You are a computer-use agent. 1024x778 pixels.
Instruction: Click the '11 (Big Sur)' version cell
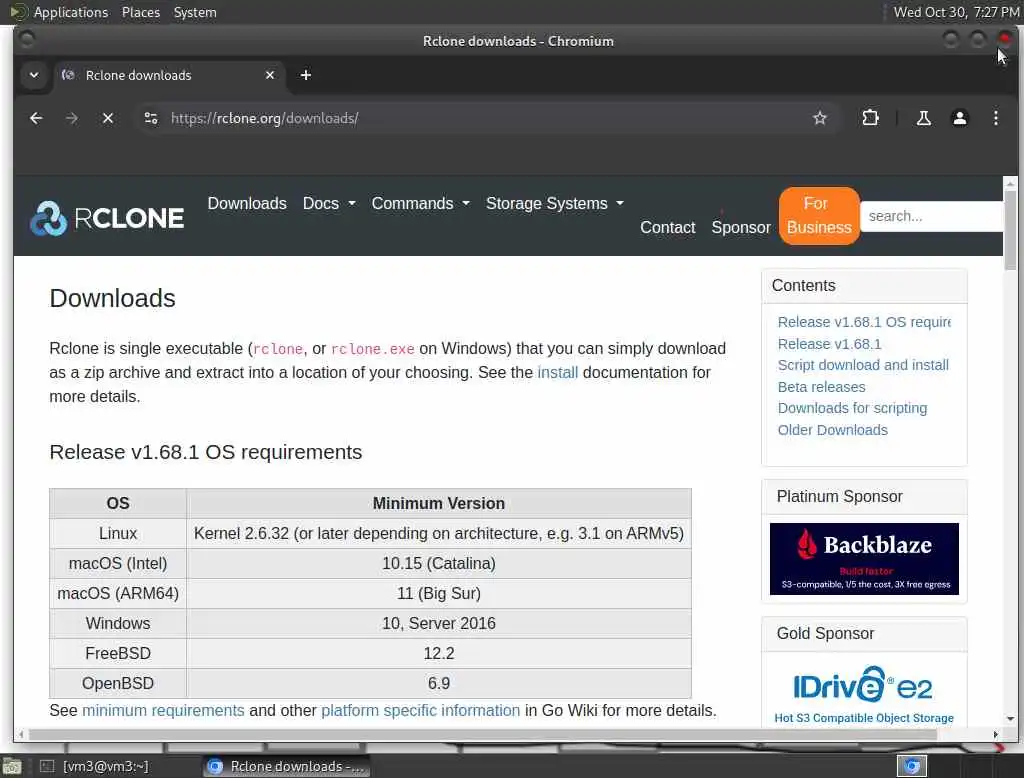coord(439,594)
